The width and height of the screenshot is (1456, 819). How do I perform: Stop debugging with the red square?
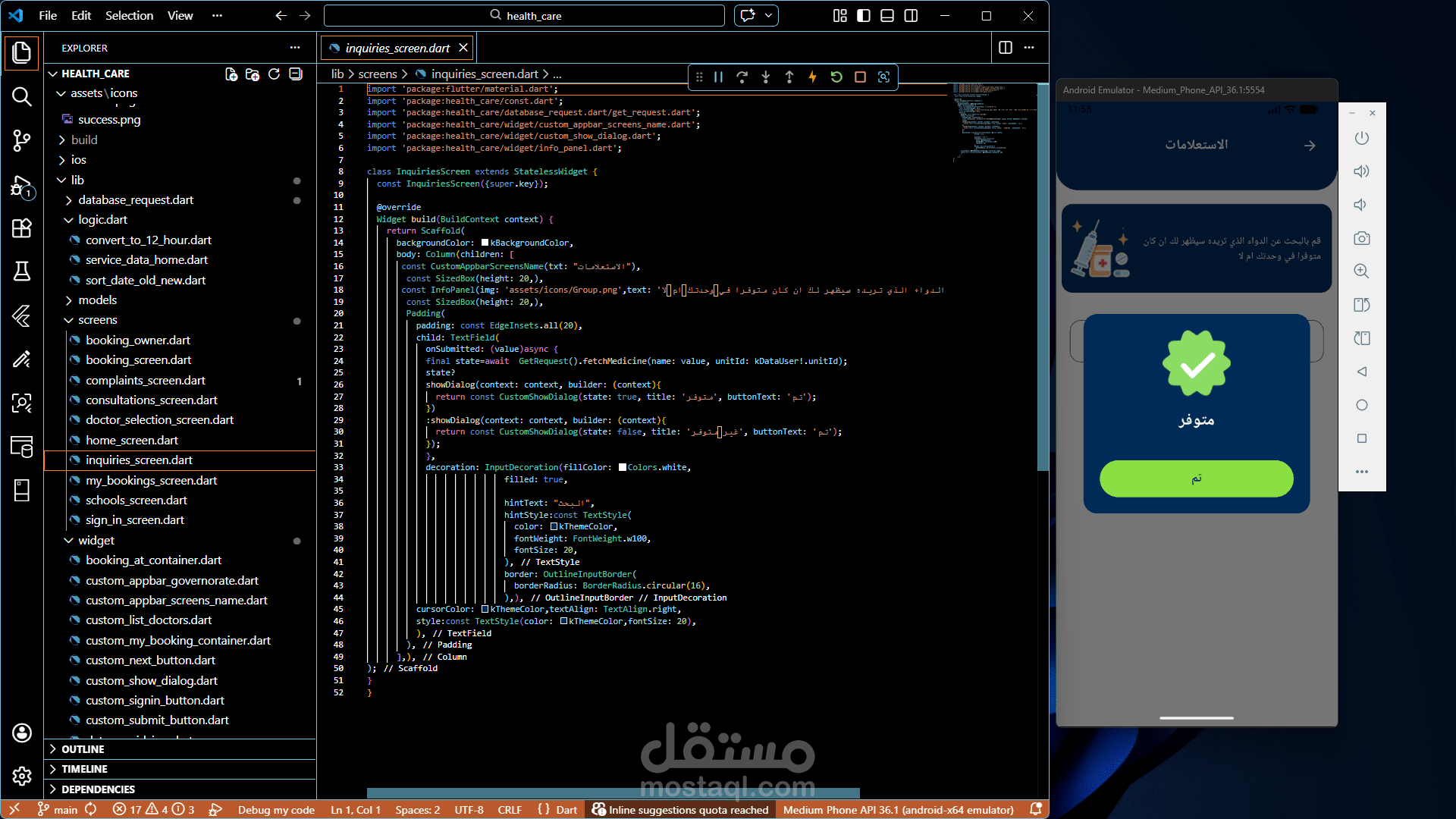[860, 77]
